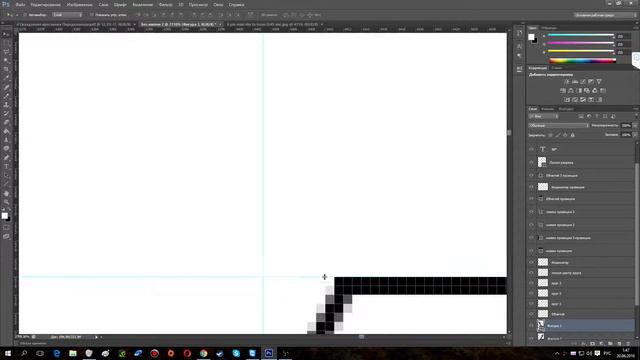Screen dimensions: 640x360
Task: Add a Hue/Saturation adjustment
Action: [x=563, y=91]
